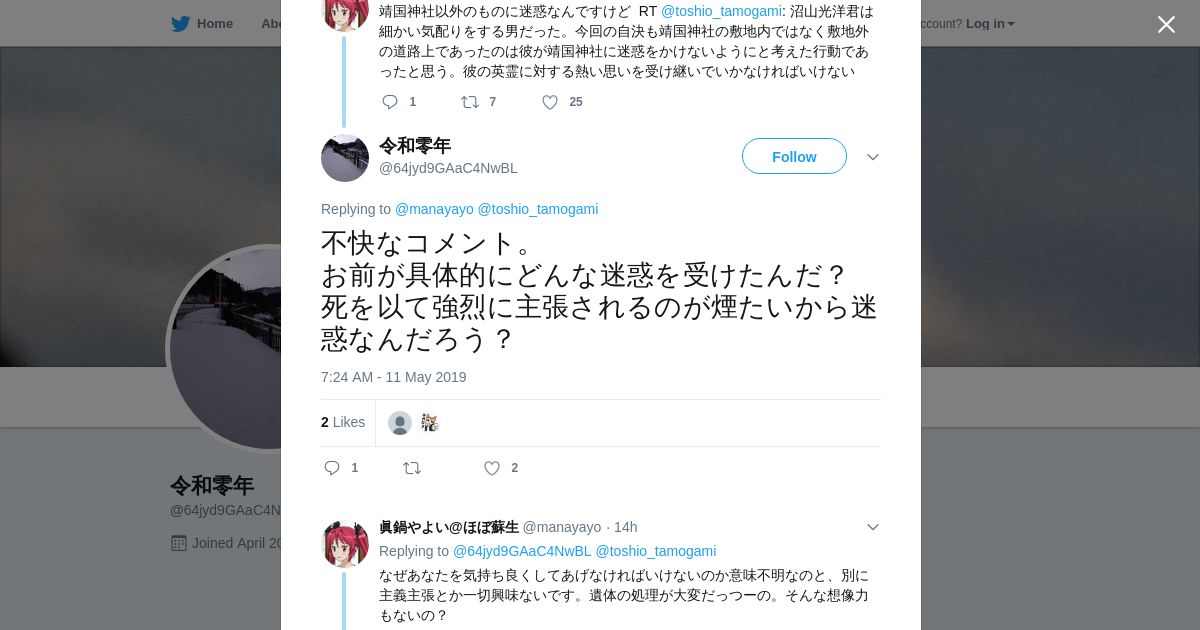
Task: Expand the chevron menu on manayayo's reply
Action: click(x=872, y=527)
